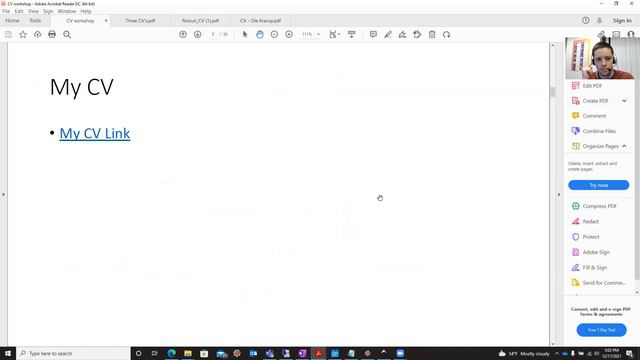This screenshot has height=360, width=640.
Task: Open File Explorer from taskbar
Action: (188, 353)
